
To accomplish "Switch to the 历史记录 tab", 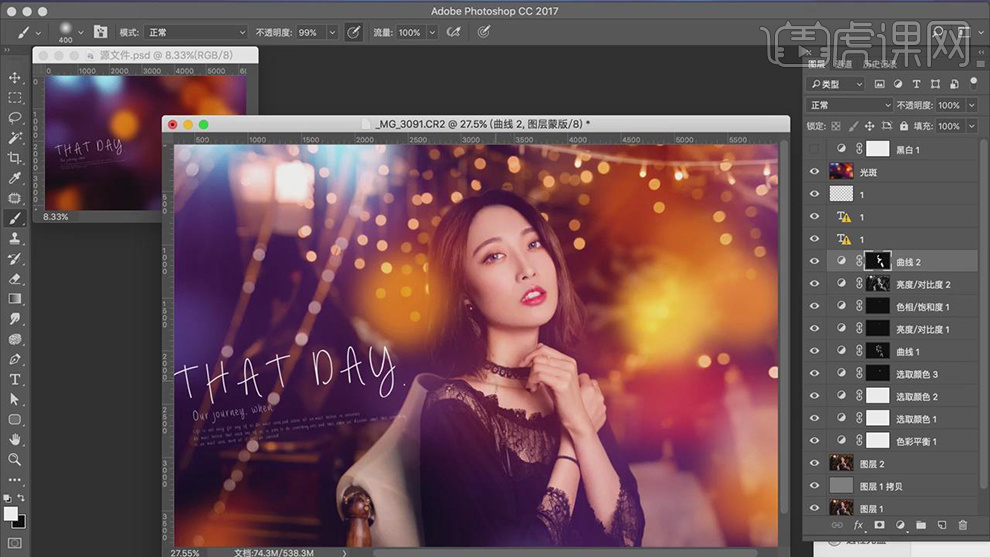I will pos(881,64).
